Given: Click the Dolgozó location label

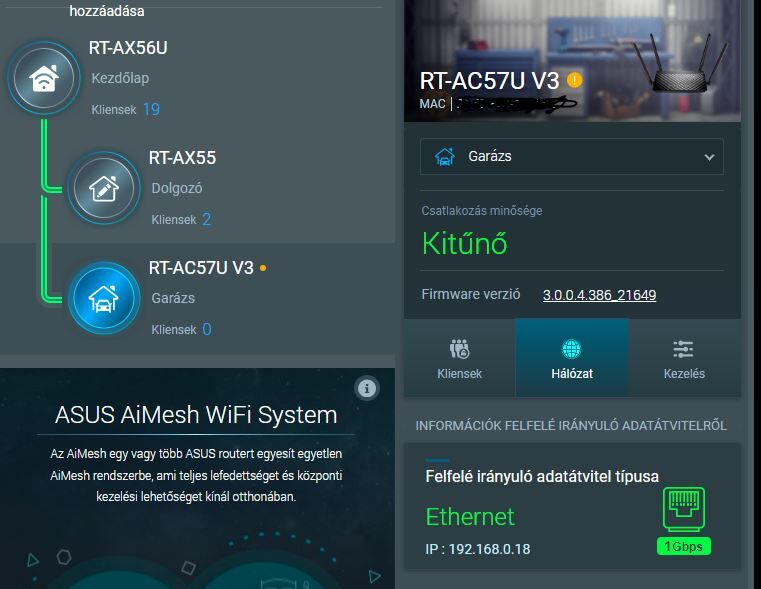Looking at the screenshot, I should tap(177, 188).
